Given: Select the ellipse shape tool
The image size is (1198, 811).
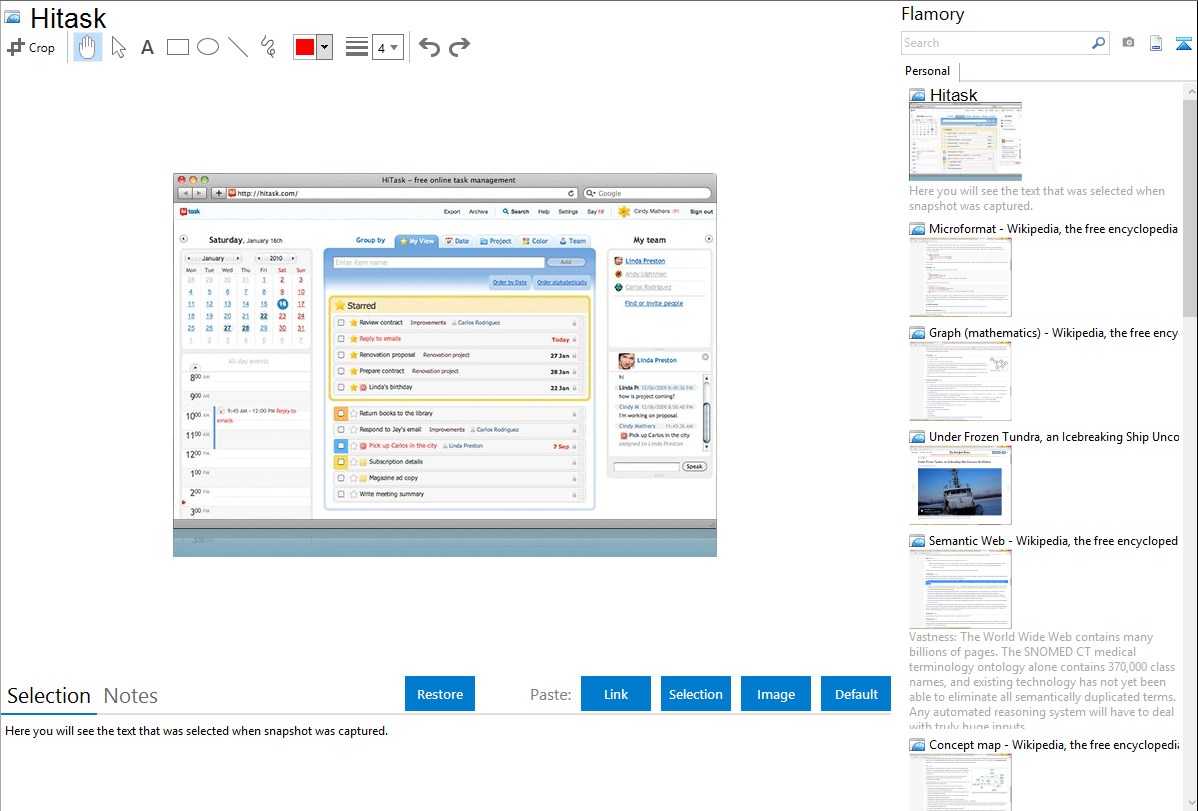Looking at the screenshot, I should tap(208, 47).
